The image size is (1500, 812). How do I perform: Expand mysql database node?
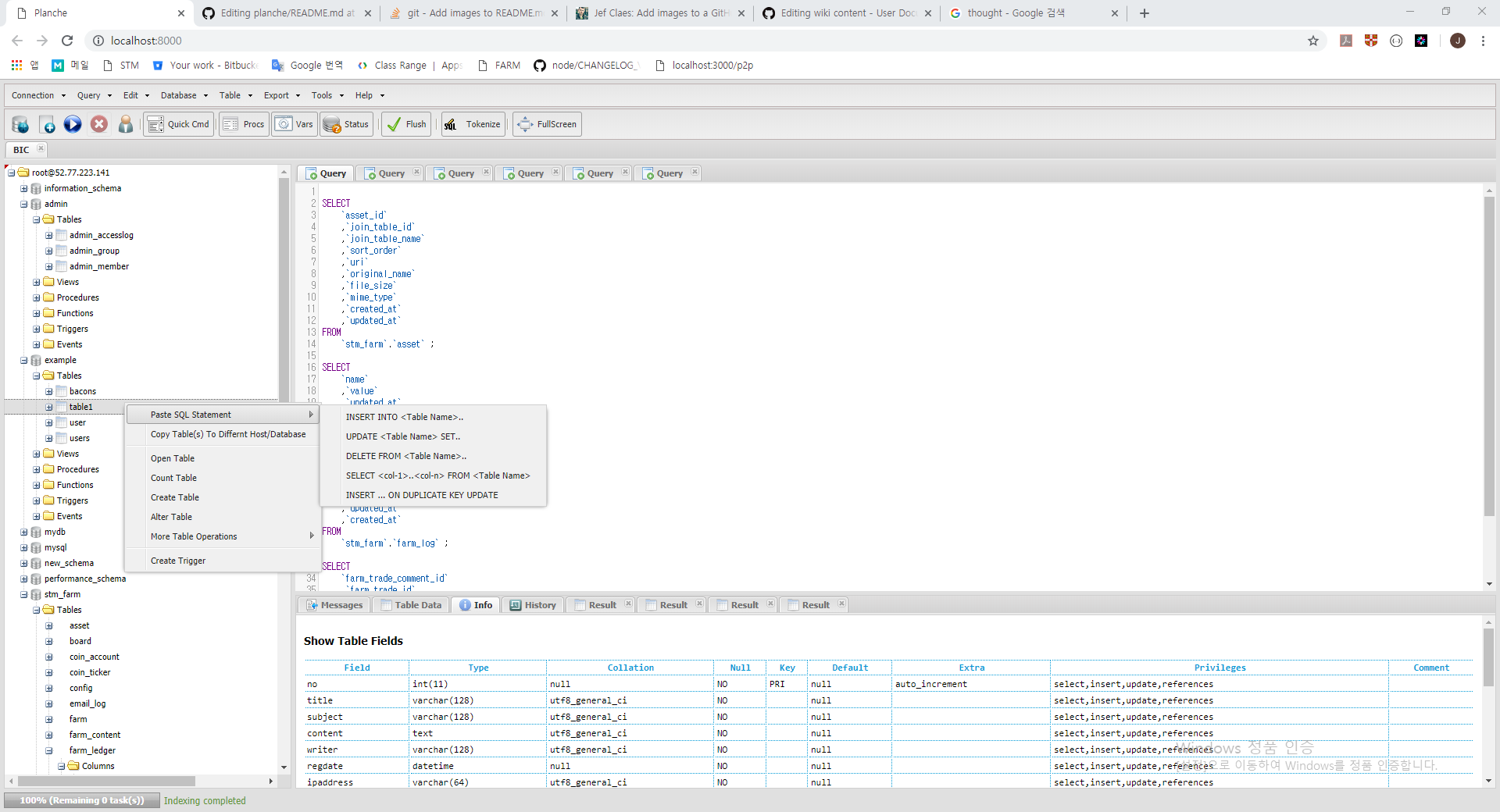24,547
